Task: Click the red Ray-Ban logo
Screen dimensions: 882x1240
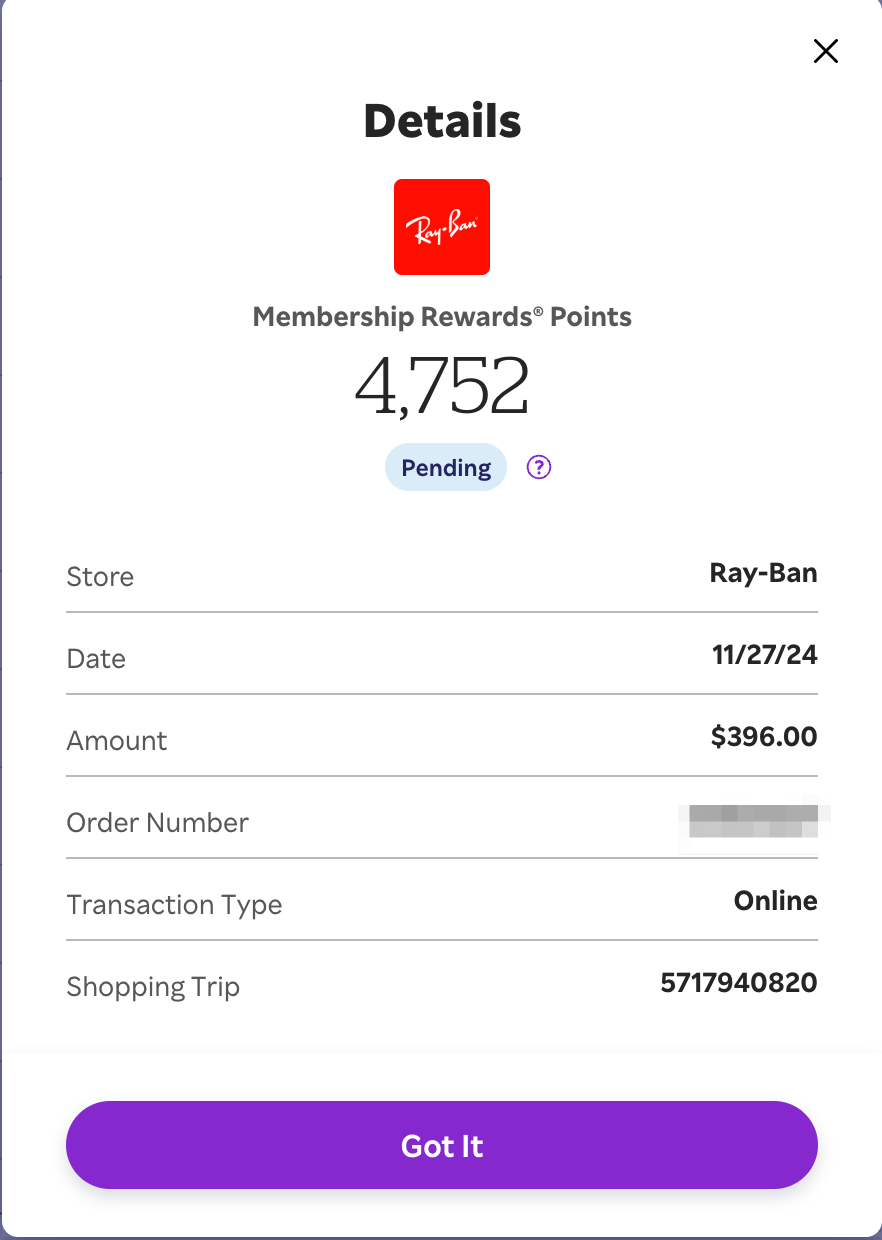Action: 442,227
